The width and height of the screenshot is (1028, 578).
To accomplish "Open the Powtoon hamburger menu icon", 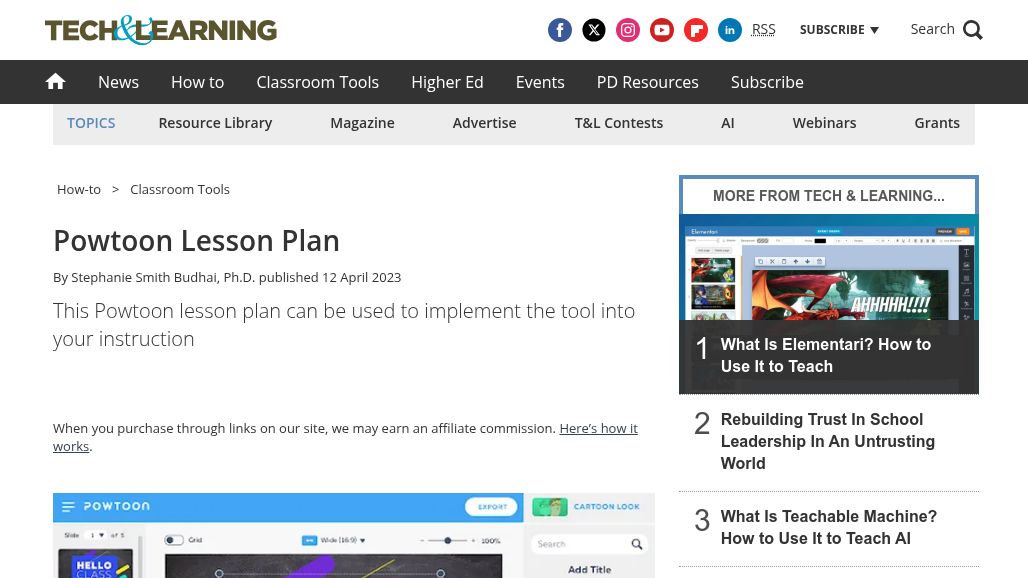I will [68, 507].
